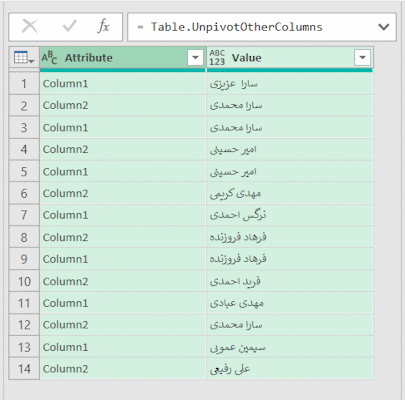Click value مهدی عبادی in row 11
The image size is (405, 400).
290,303
